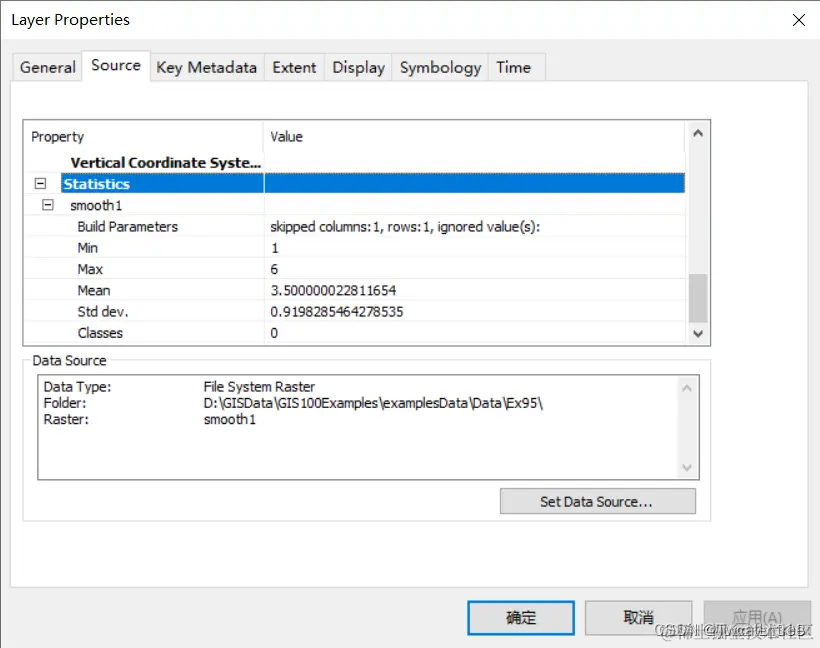
Task: Click the property list scroll down arrow
Action: pos(698,333)
